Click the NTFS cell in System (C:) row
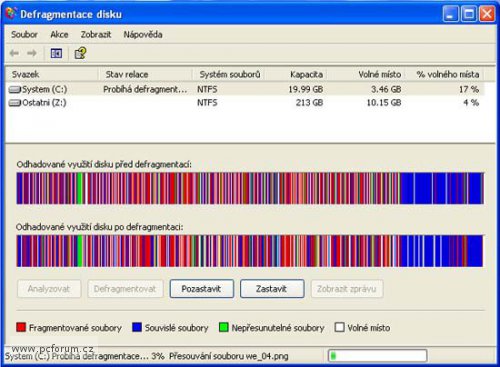Image resolution: width=500 pixels, height=367 pixels. pos(207,89)
